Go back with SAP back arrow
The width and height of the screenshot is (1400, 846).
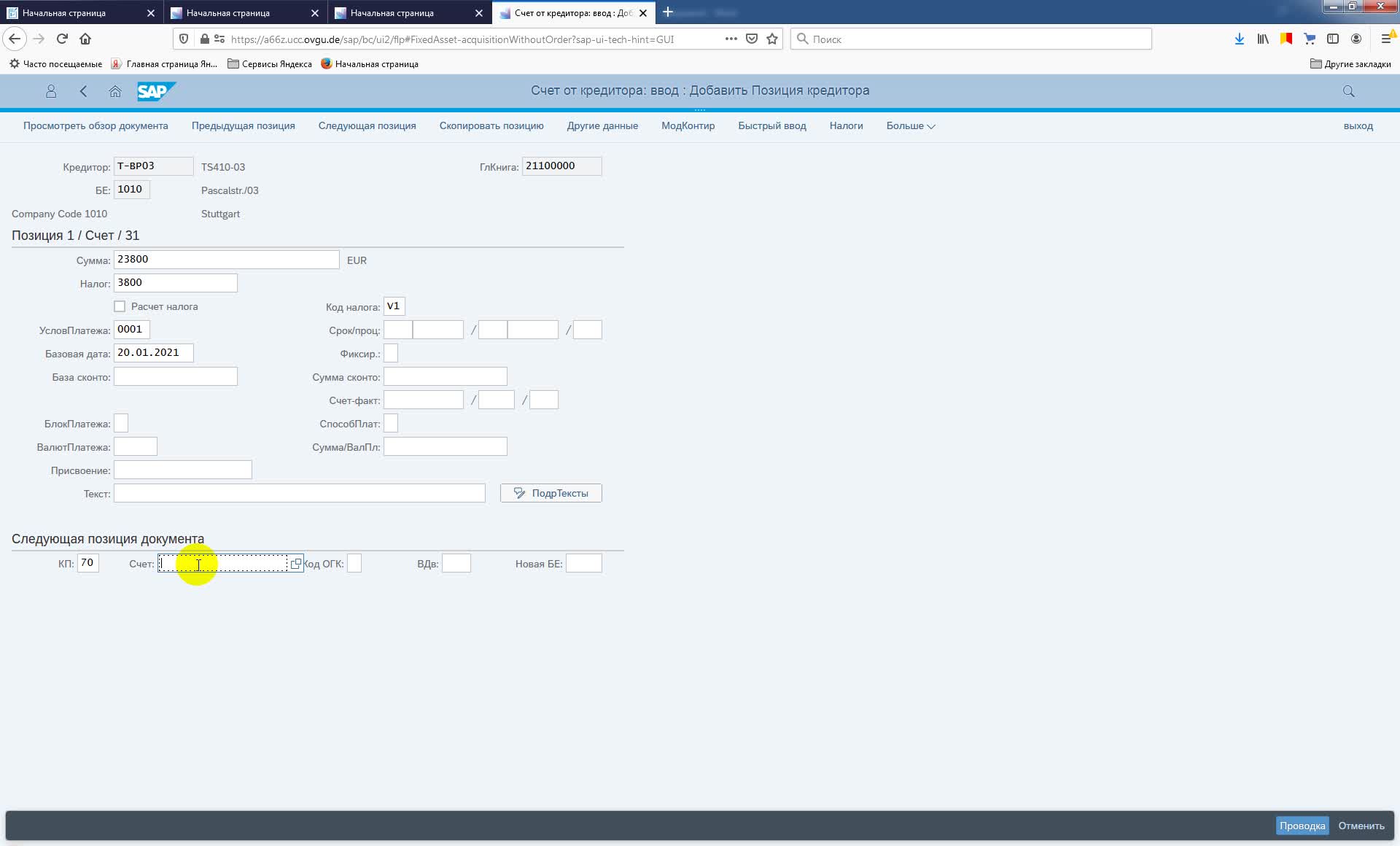[83, 91]
